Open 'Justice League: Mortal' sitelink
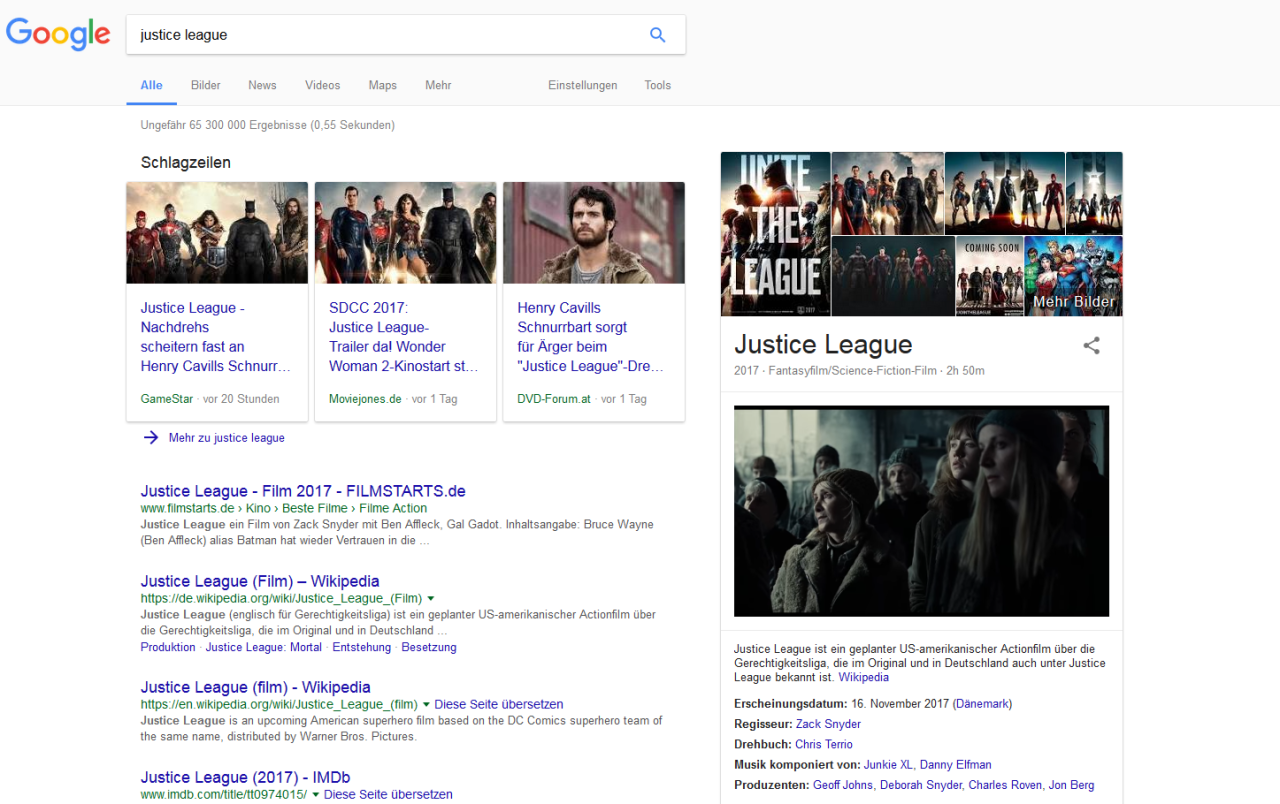Screen dimensions: 1280x804 pos(264,647)
